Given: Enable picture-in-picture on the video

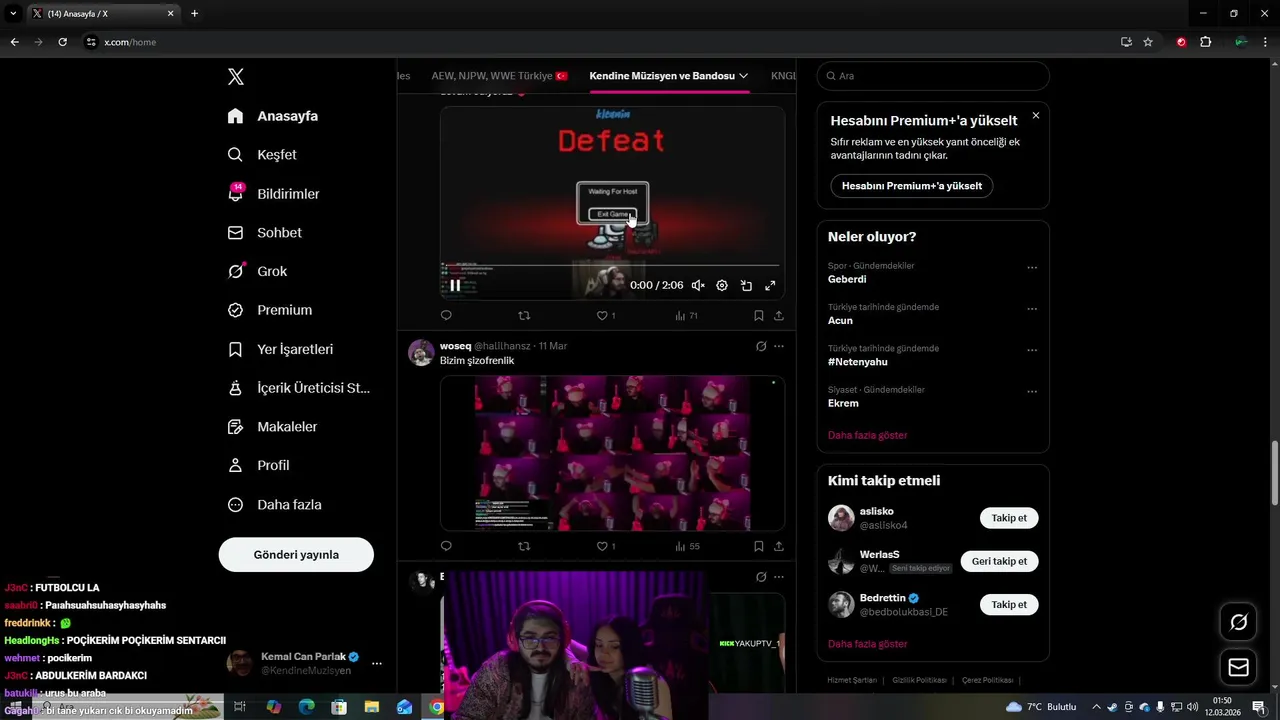Looking at the screenshot, I should [746, 285].
